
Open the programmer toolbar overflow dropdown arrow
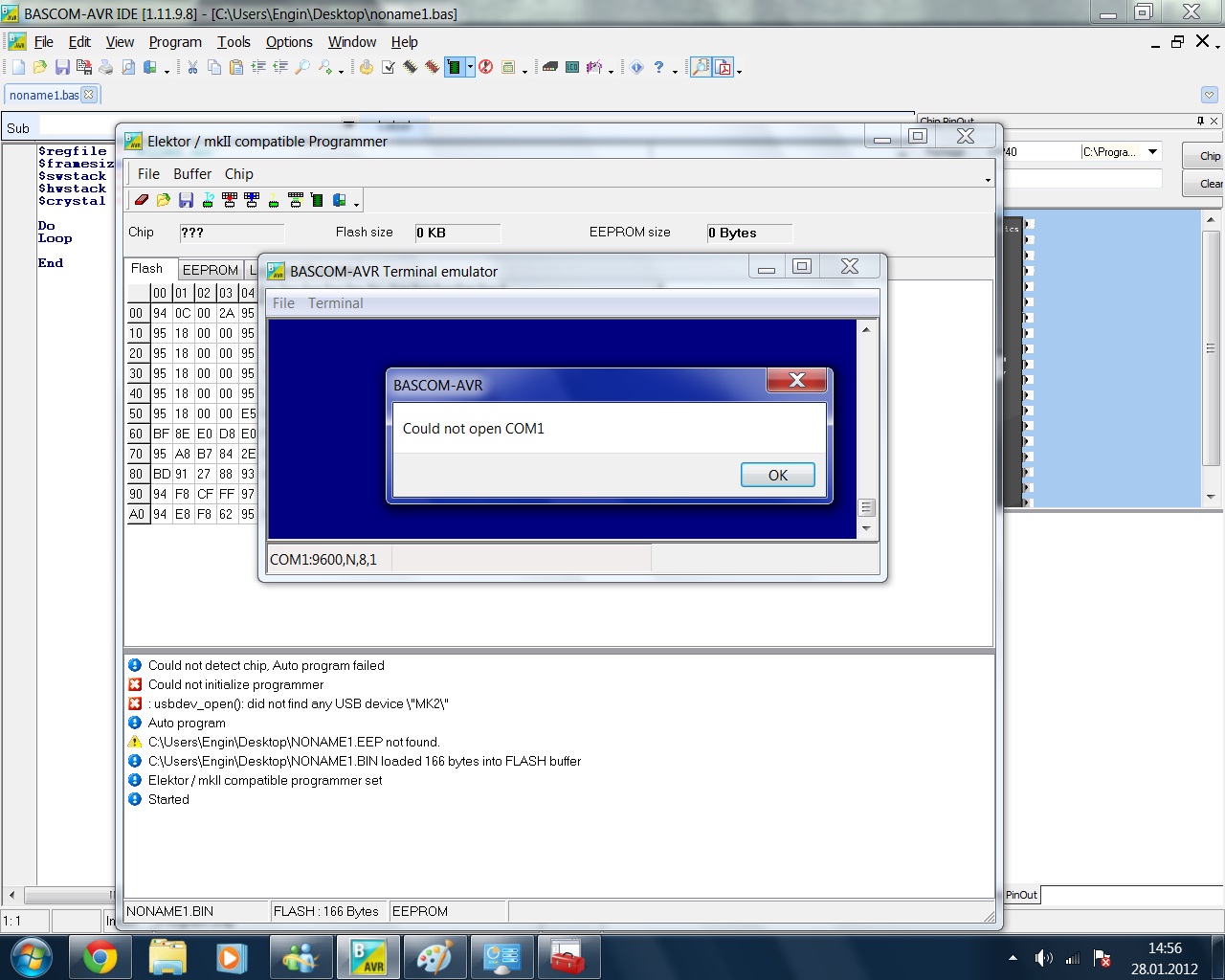pos(356,203)
